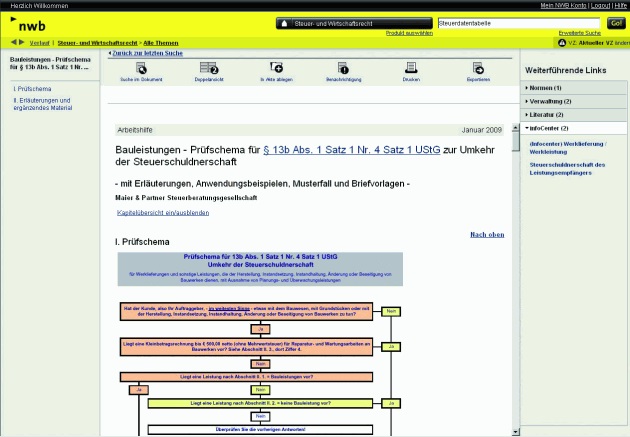Click the search field containing 'Steuerdatentabelle'

518,22
